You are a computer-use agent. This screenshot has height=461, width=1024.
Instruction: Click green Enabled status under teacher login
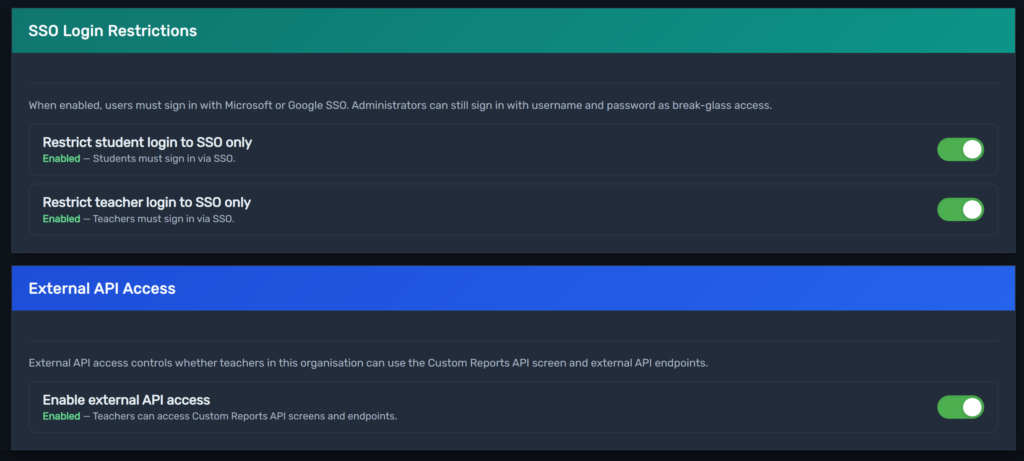(x=61, y=218)
